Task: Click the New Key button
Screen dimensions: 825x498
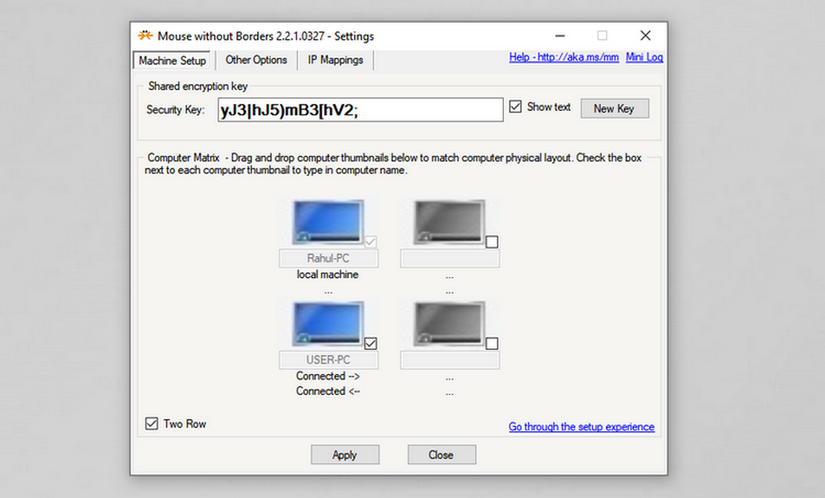Action: point(615,108)
